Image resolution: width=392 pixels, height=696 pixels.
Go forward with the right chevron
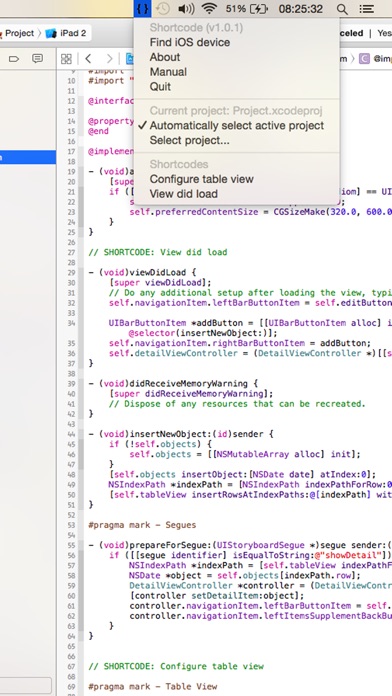click(109, 59)
